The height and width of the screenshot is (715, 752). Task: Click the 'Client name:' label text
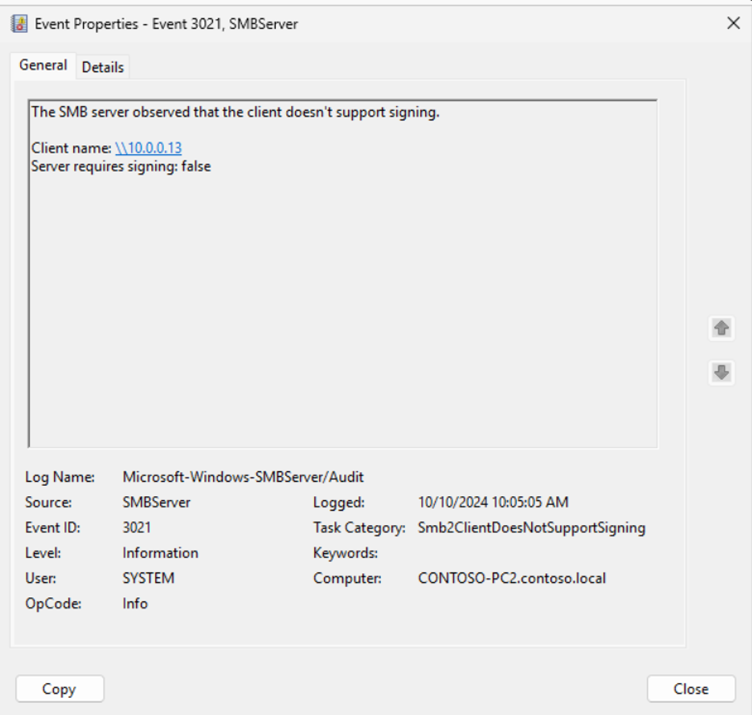(x=71, y=148)
